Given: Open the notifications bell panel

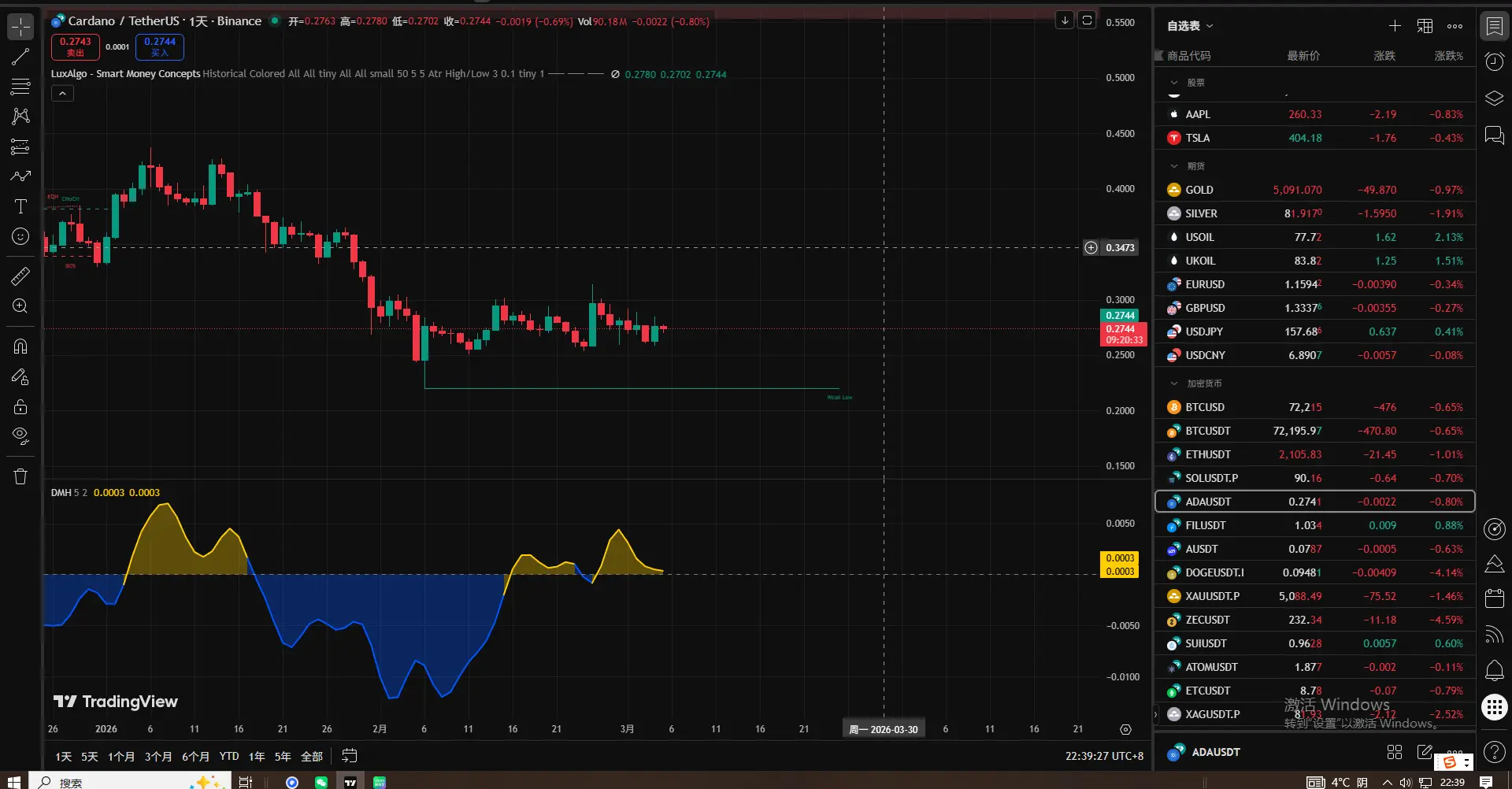Looking at the screenshot, I should pyautogui.click(x=1494, y=670).
